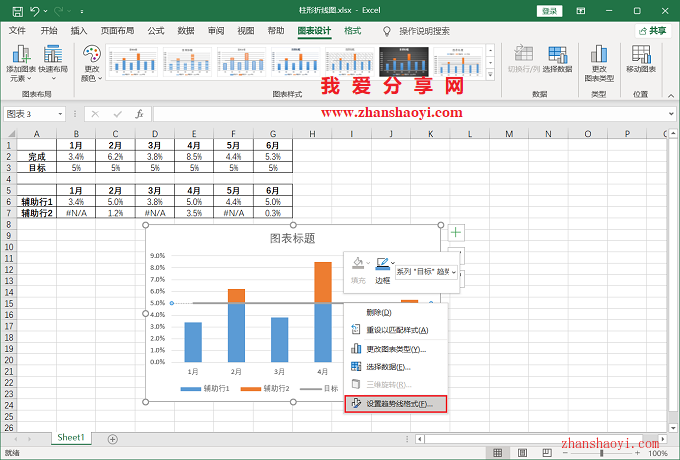Screen dimensions: 680x460
Task: Click the Fill bucket icon
Action: 358,263
